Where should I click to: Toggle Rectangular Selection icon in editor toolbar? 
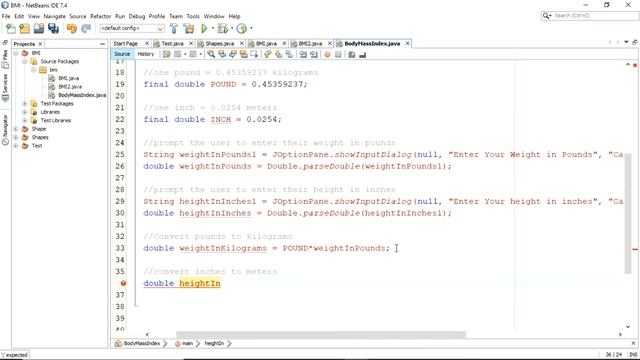254,54
